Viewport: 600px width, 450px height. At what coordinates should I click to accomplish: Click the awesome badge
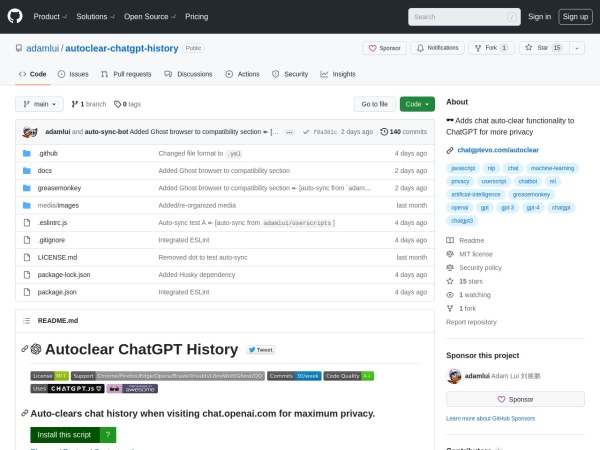coord(132,389)
